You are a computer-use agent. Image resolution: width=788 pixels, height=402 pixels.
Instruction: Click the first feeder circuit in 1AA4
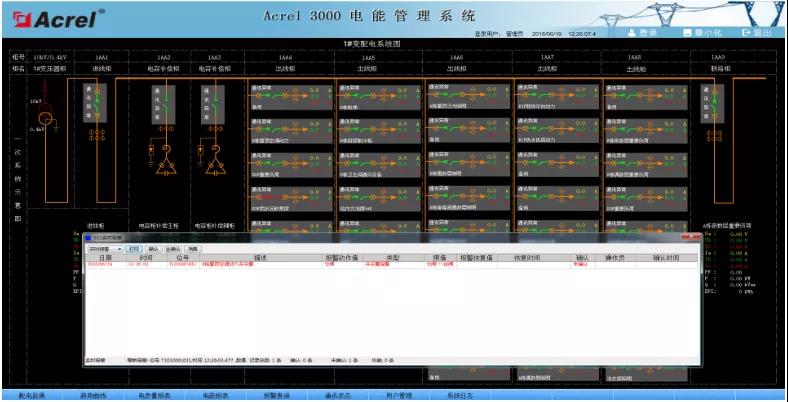click(291, 97)
